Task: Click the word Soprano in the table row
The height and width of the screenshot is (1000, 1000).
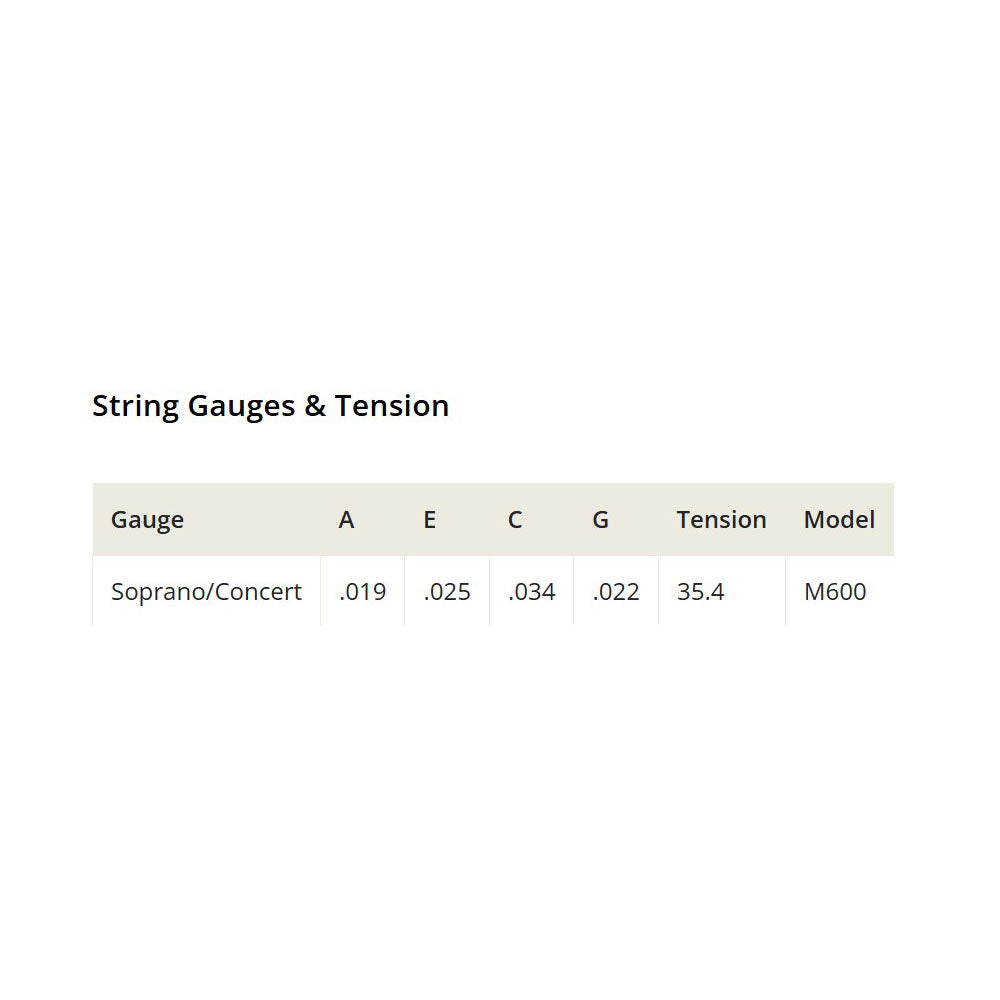Action: (153, 592)
